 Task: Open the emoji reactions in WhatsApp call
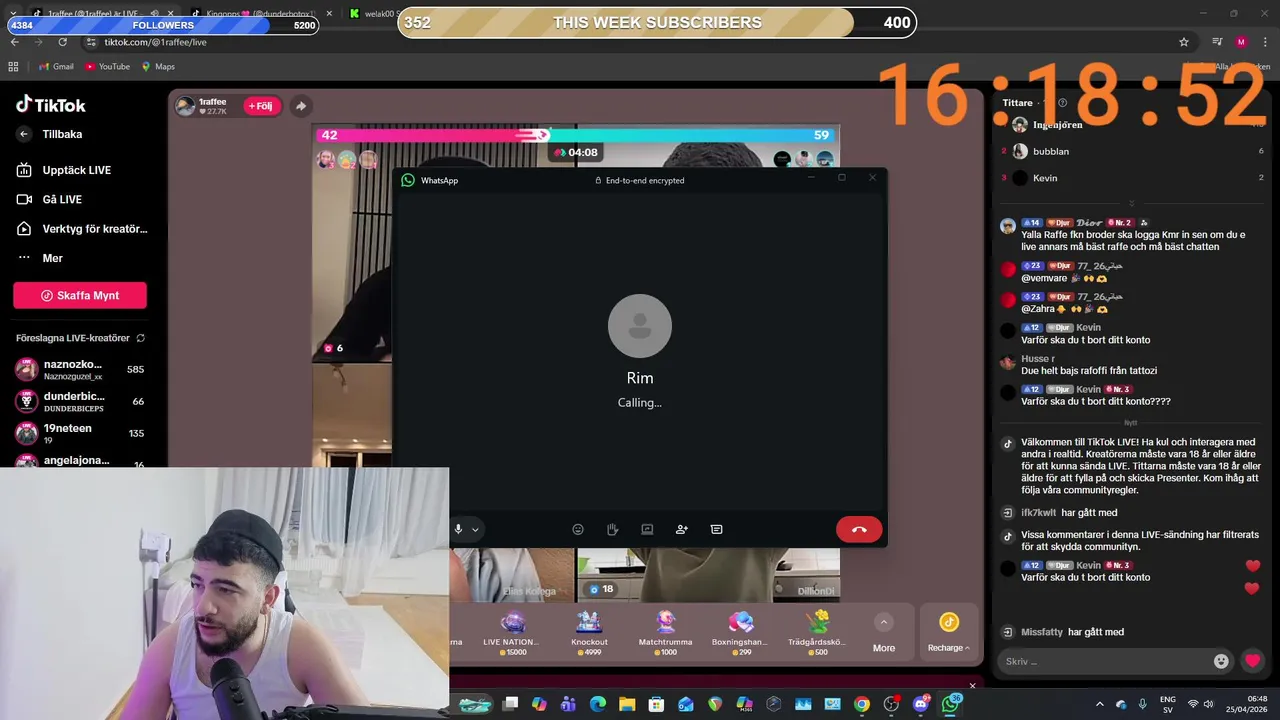pos(578,529)
